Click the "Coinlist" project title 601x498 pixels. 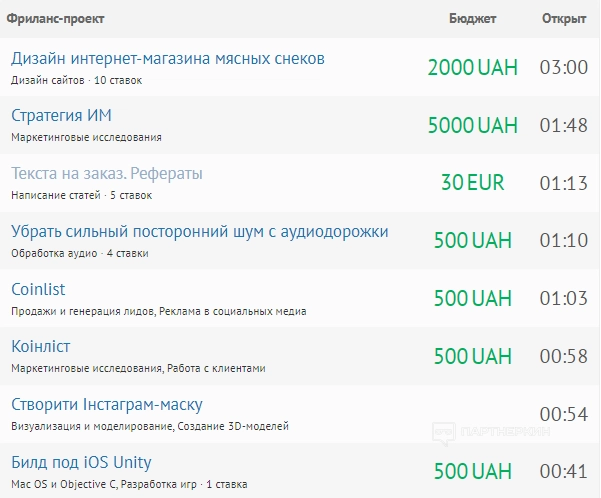[38, 289]
